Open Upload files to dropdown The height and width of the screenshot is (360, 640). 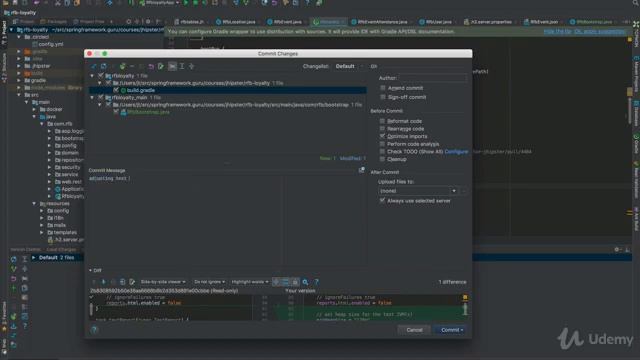[418, 191]
